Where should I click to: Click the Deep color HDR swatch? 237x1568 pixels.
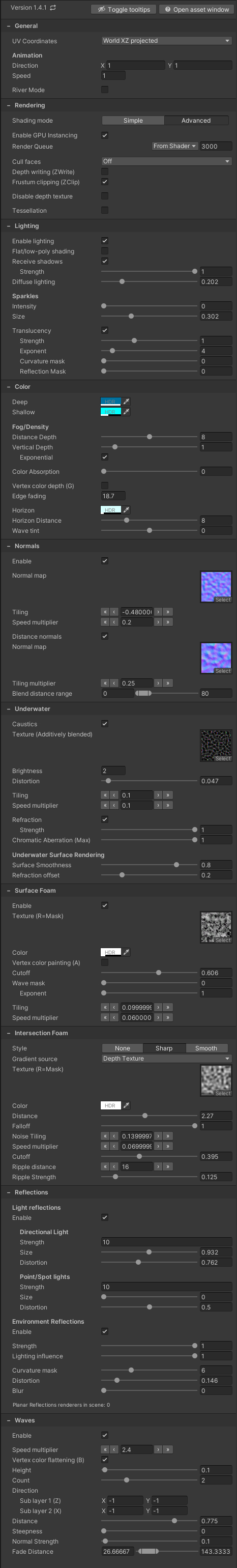coord(110,402)
